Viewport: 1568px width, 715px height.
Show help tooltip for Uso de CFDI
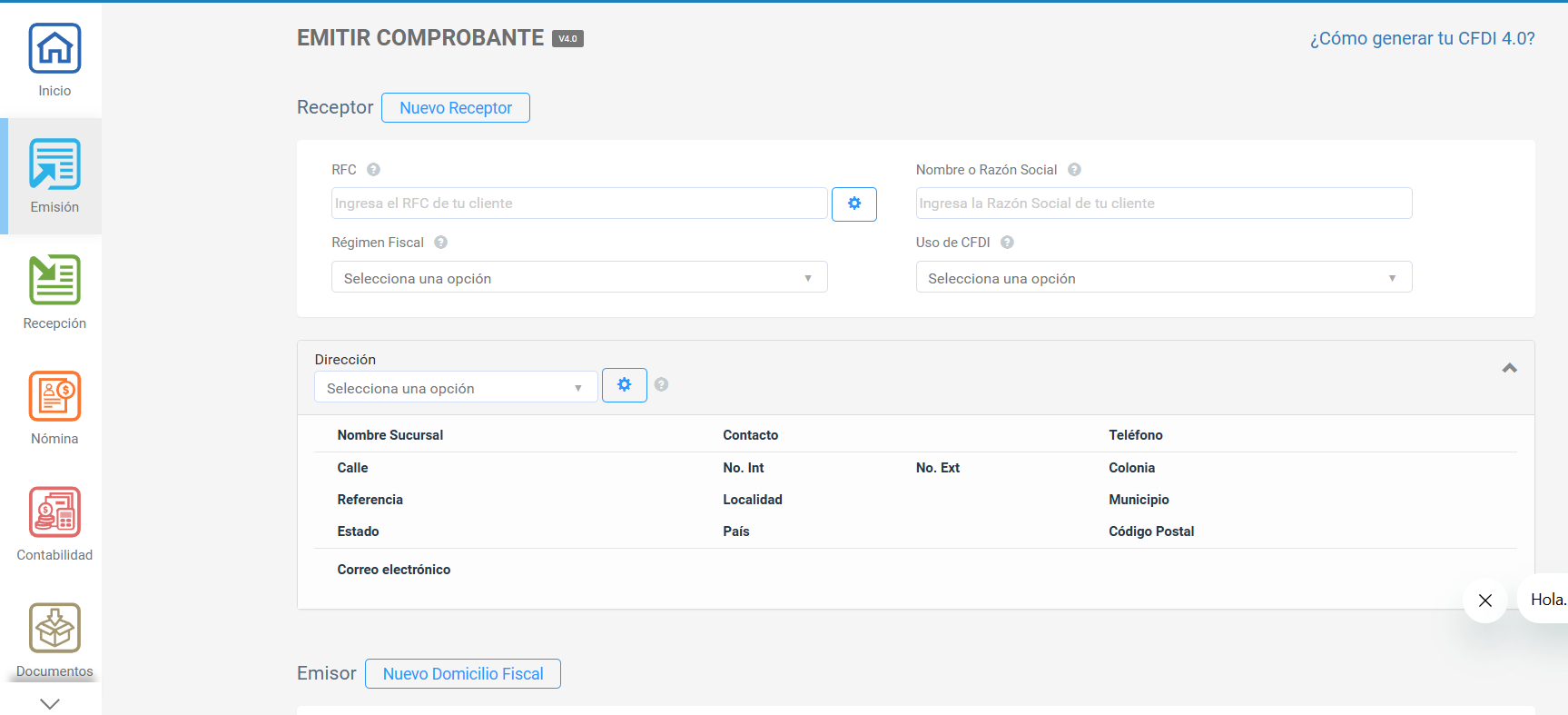pyautogui.click(x=1007, y=243)
